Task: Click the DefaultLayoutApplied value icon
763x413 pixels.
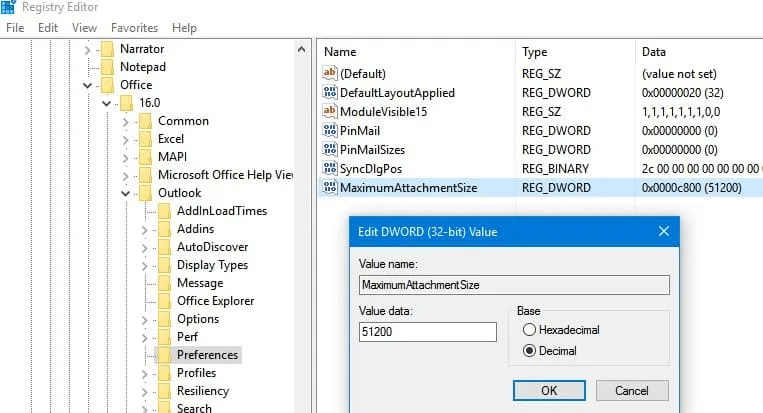Action: pyautogui.click(x=330, y=92)
